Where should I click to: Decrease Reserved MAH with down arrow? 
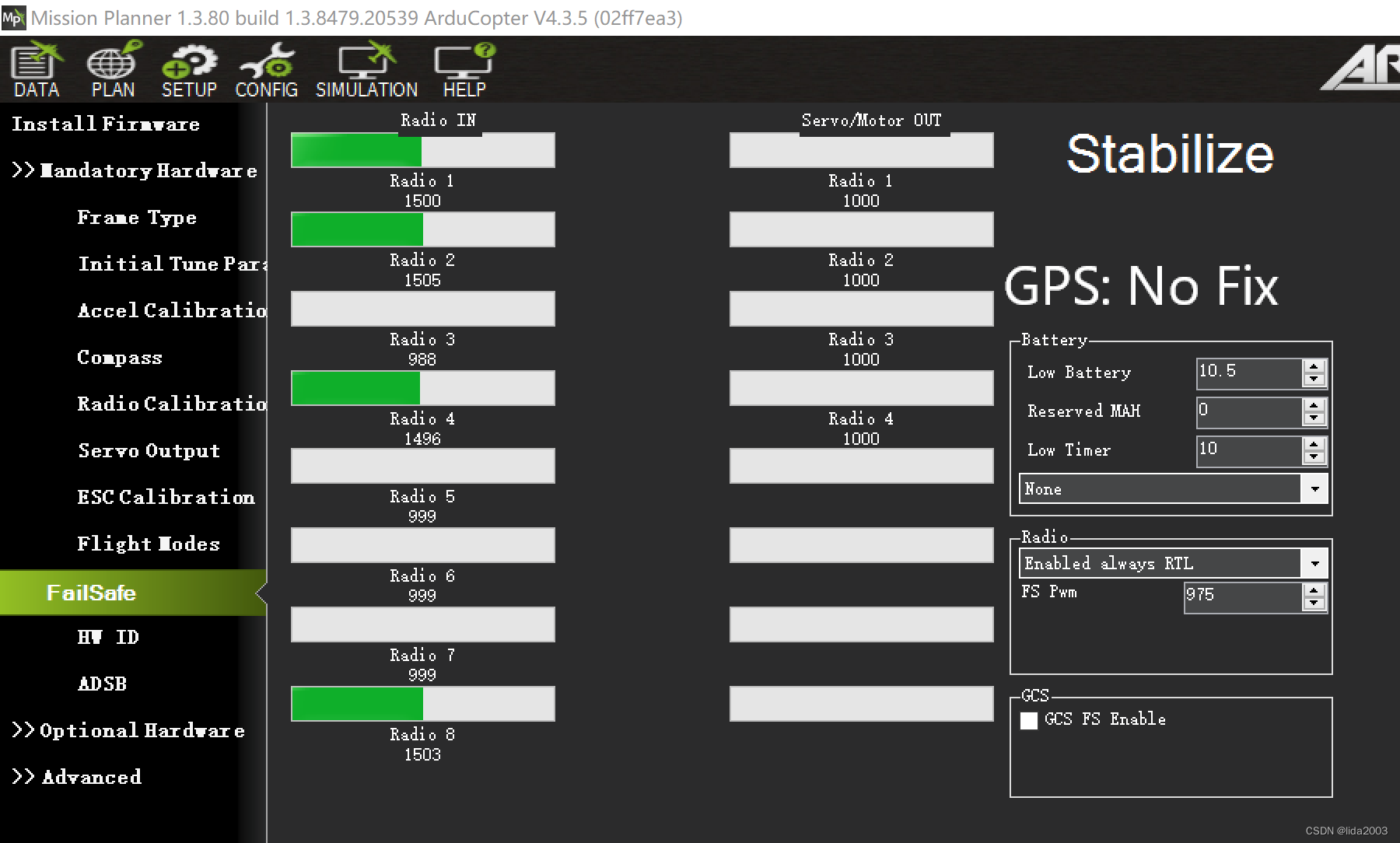point(1314,418)
